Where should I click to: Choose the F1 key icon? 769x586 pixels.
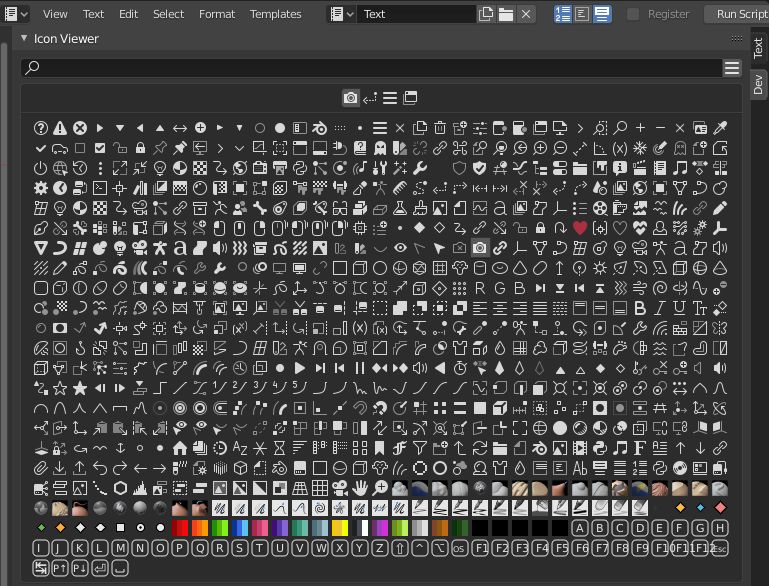click(x=480, y=548)
